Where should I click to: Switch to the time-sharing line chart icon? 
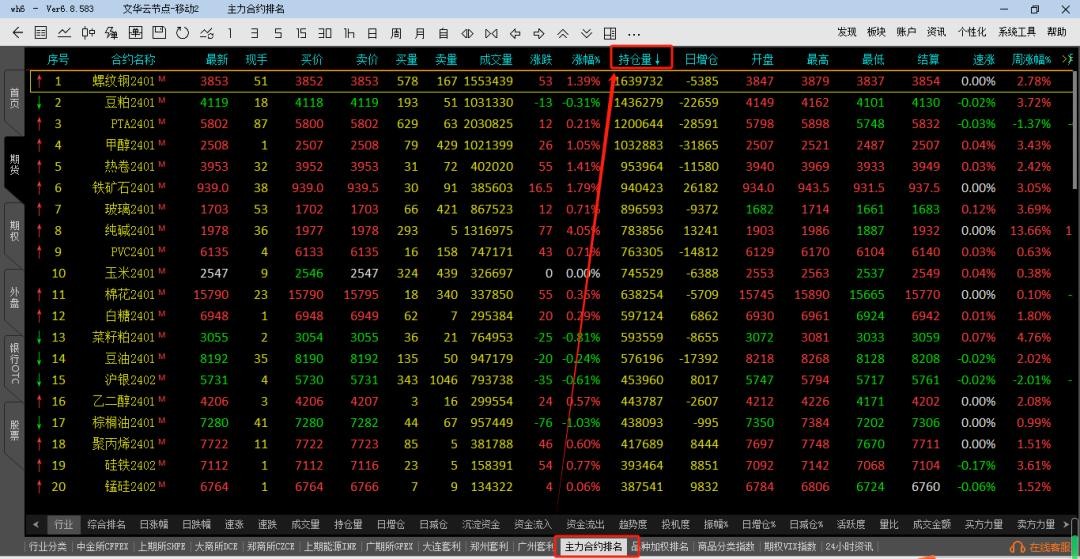pyautogui.click(x=65, y=33)
